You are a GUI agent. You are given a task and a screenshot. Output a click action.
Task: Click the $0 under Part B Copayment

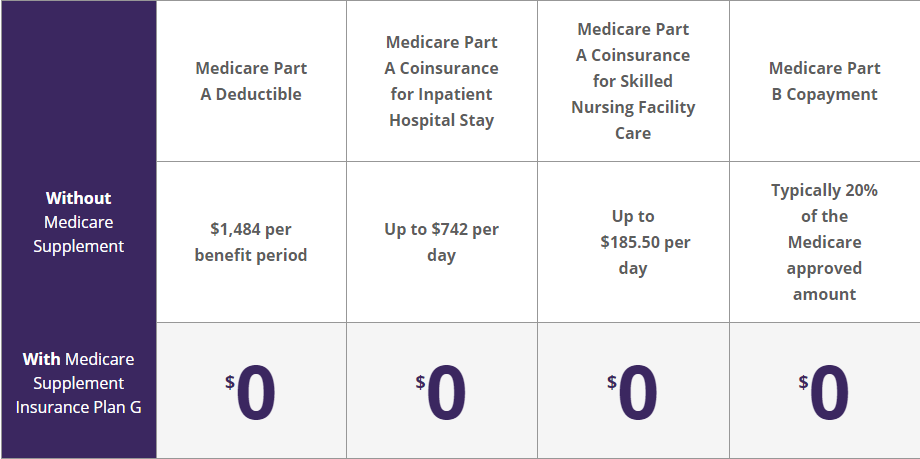pos(824,392)
